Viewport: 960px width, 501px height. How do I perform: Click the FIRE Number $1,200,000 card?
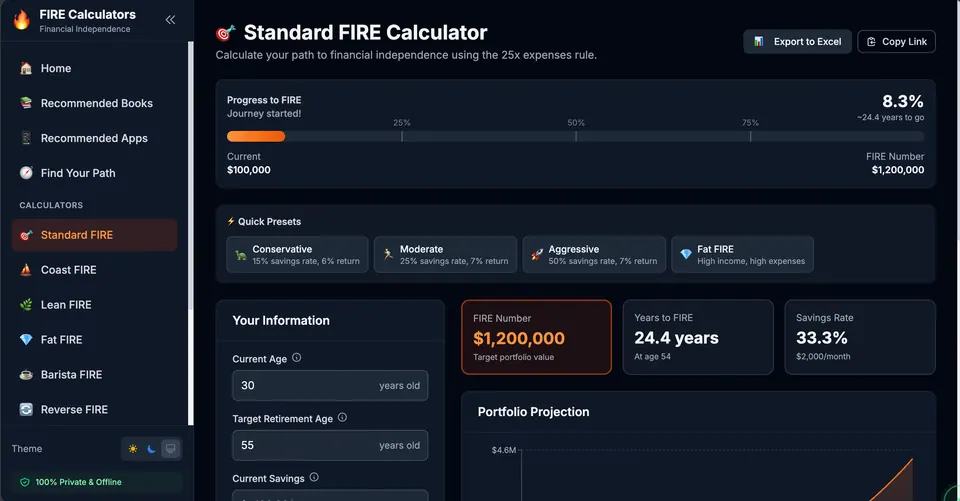(x=536, y=337)
